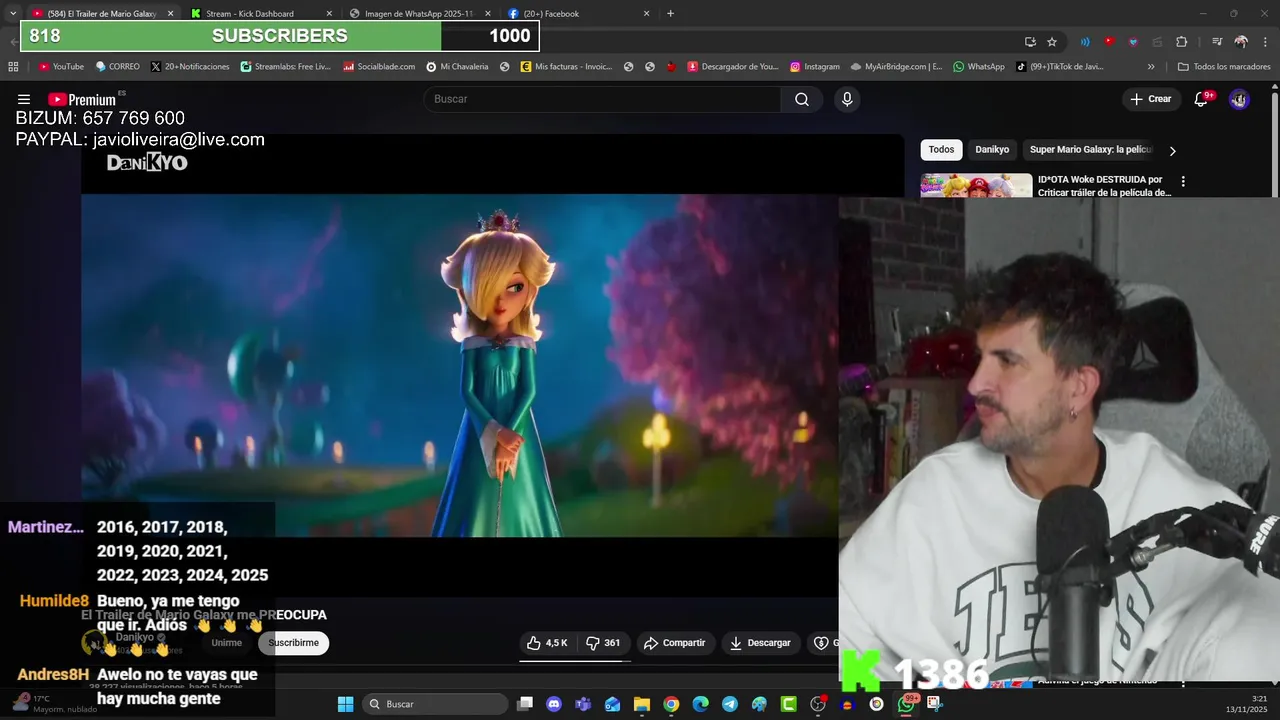Open the Socialblade.com bookmark
The image size is (1280, 720).
coord(379,67)
